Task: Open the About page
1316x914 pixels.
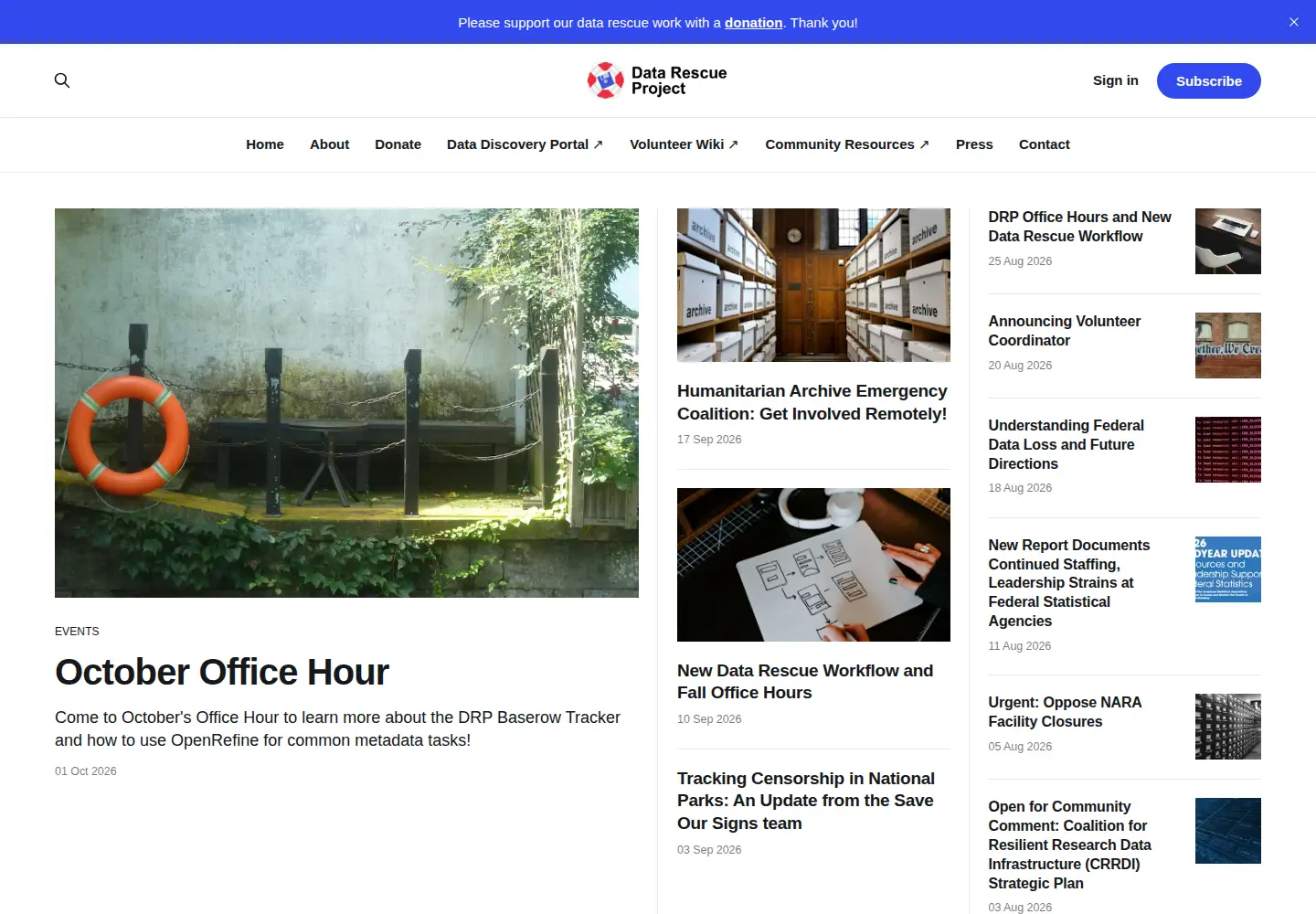Action: [329, 144]
